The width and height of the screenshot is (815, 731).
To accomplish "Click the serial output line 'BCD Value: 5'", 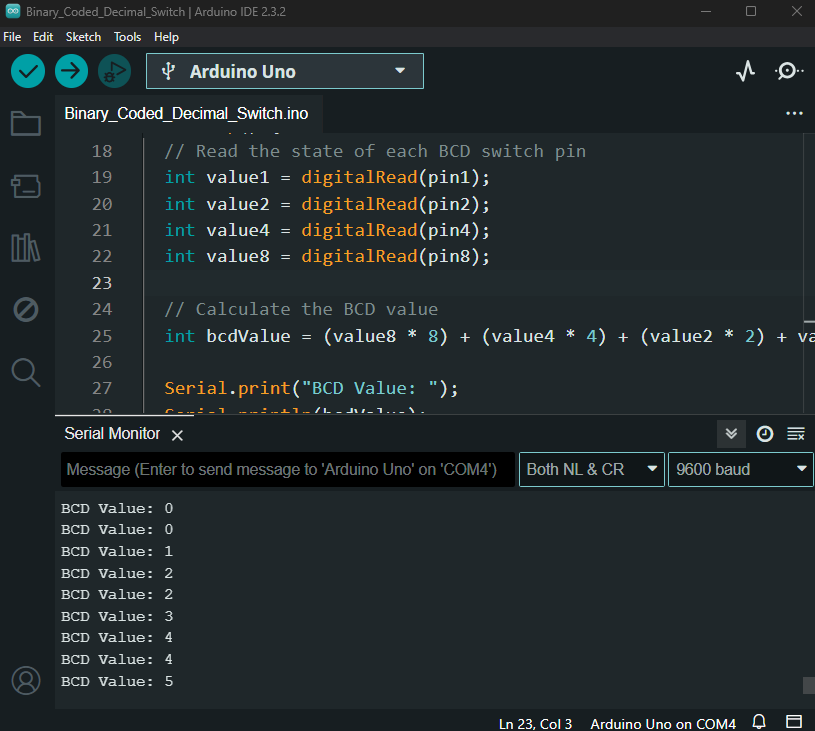I will (117, 682).
